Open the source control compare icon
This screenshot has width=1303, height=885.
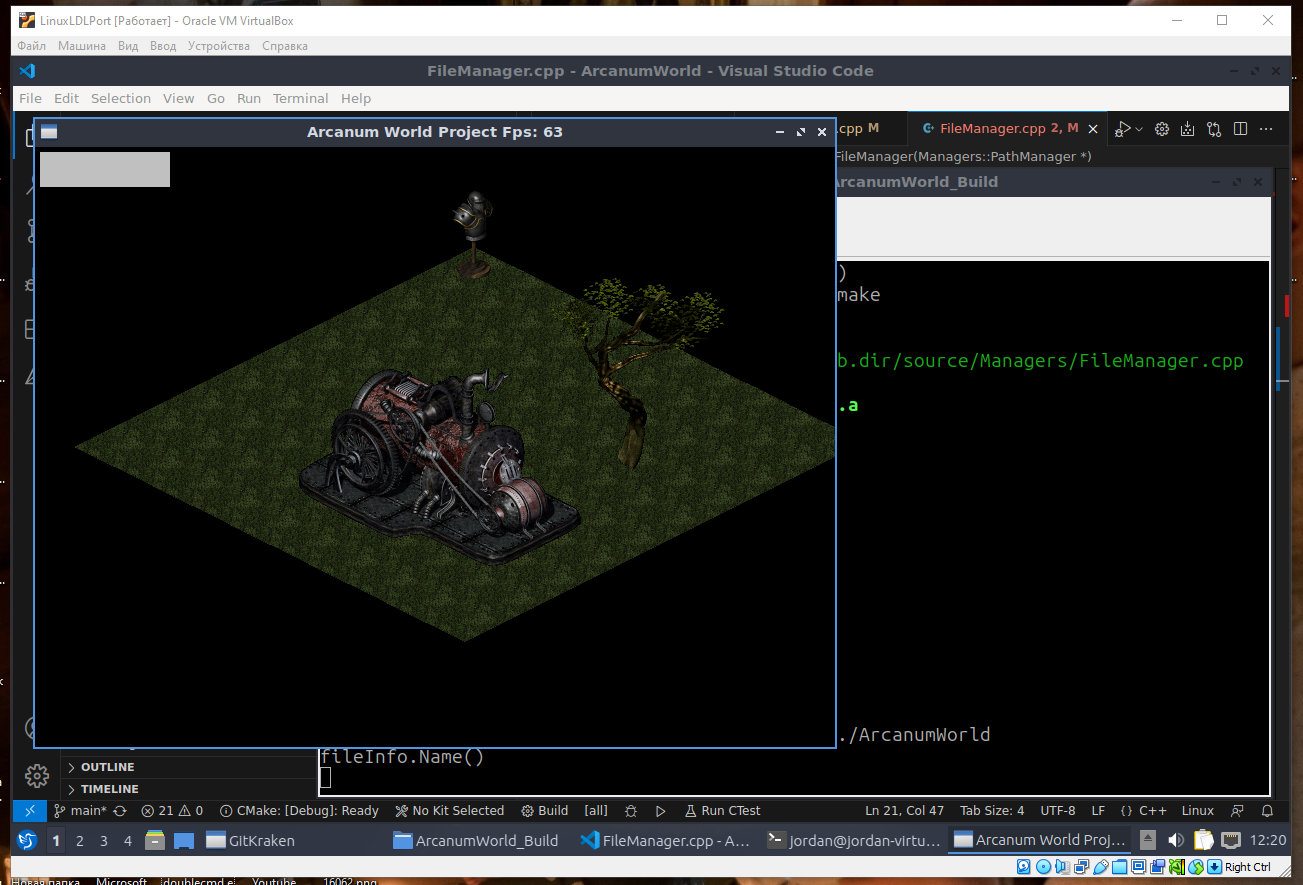[1214, 129]
